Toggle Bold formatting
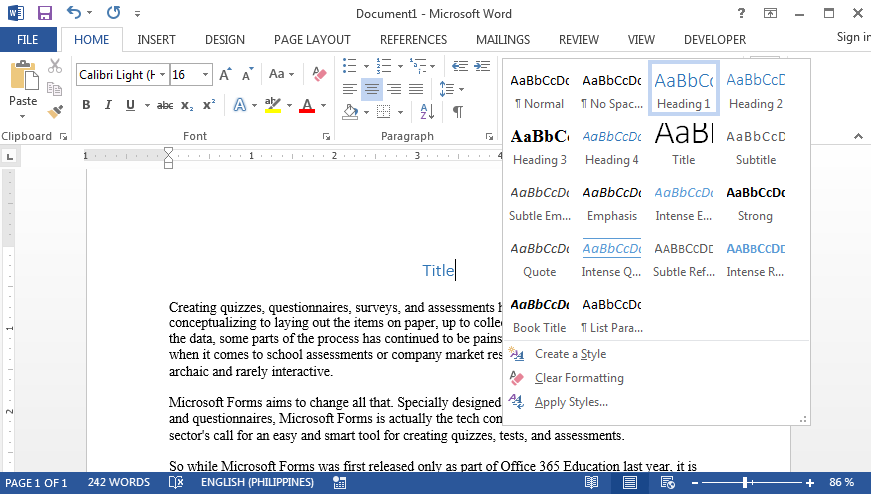Viewport: 871px width, 494px height. pyautogui.click(x=86, y=105)
